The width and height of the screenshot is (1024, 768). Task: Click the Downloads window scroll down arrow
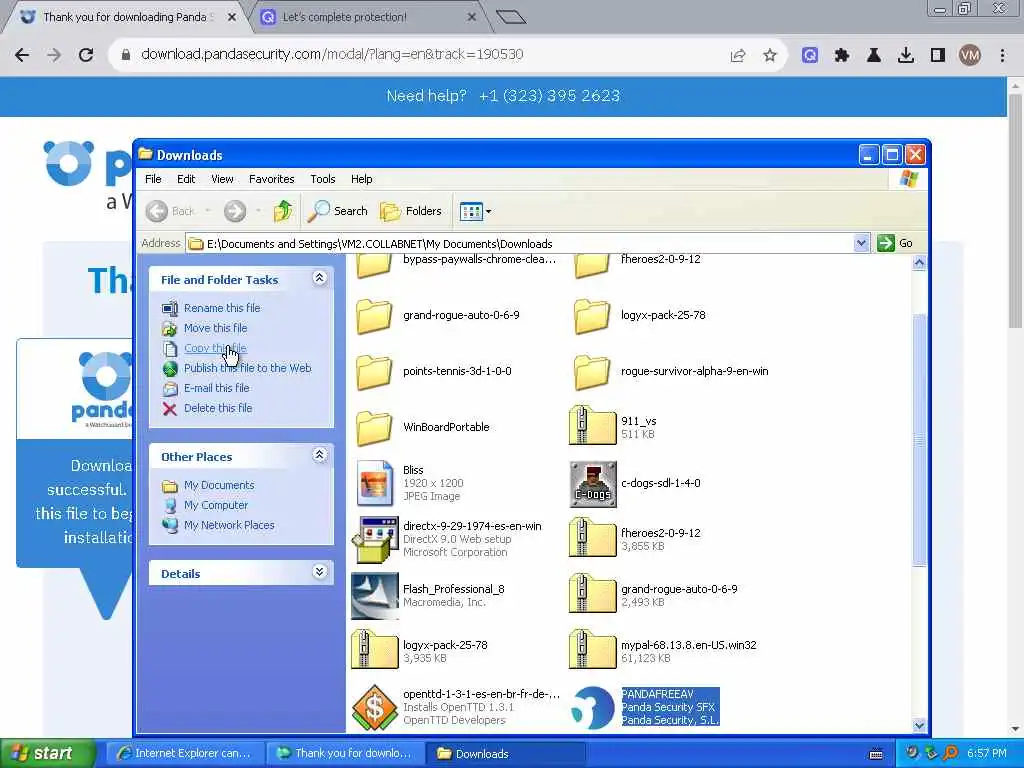(920, 725)
